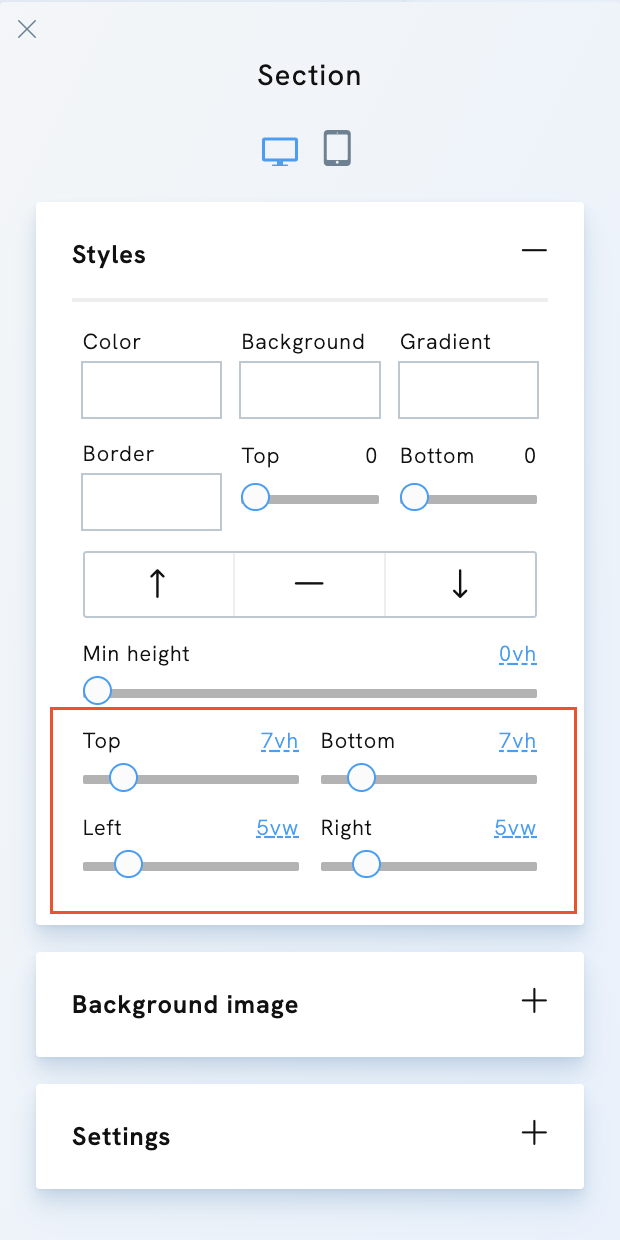Click the Bottom border slider handle

pyautogui.click(x=413, y=497)
